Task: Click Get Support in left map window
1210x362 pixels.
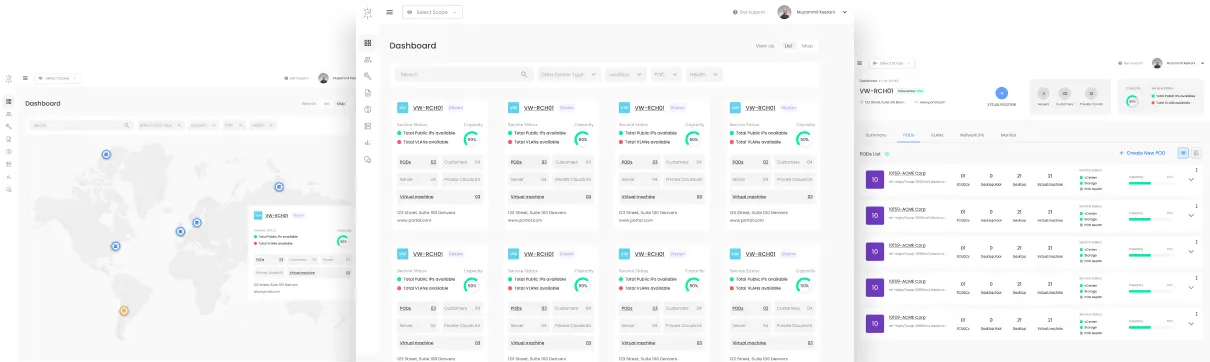Action: (x=297, y=77)
